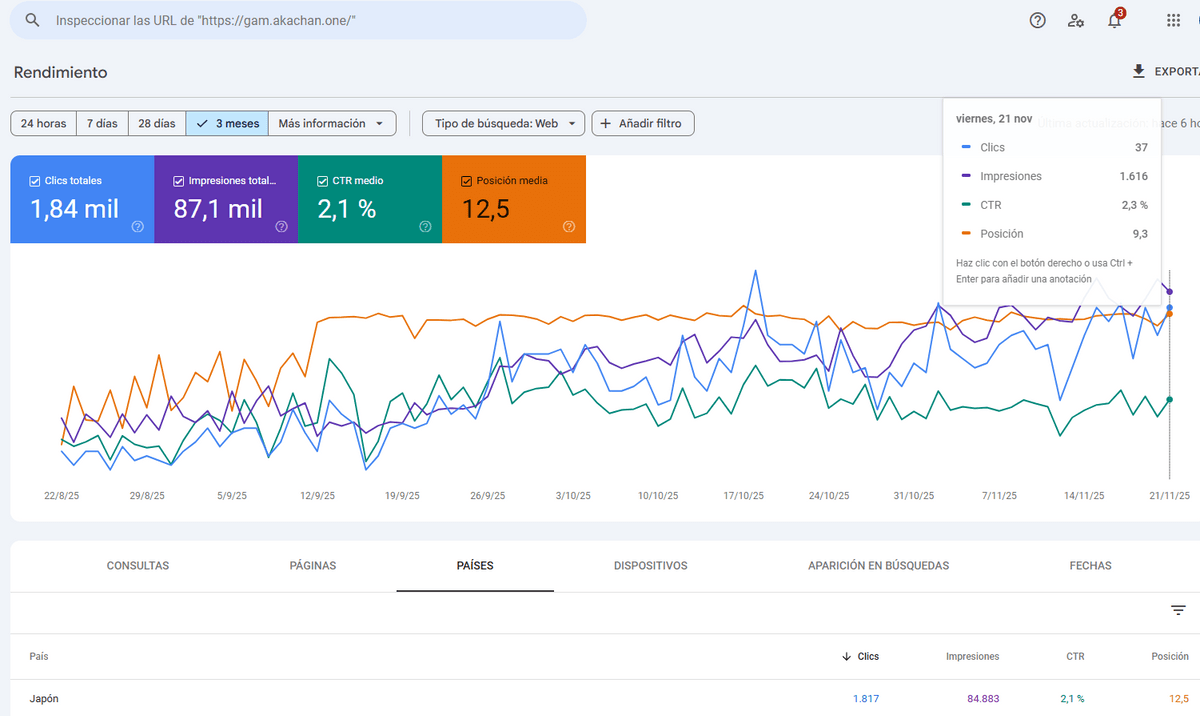Open Tipo de búsqueda: Web dropdown
Image resolution: width=1200 pixels, height=716 pixels.
(x=503, y=124)
